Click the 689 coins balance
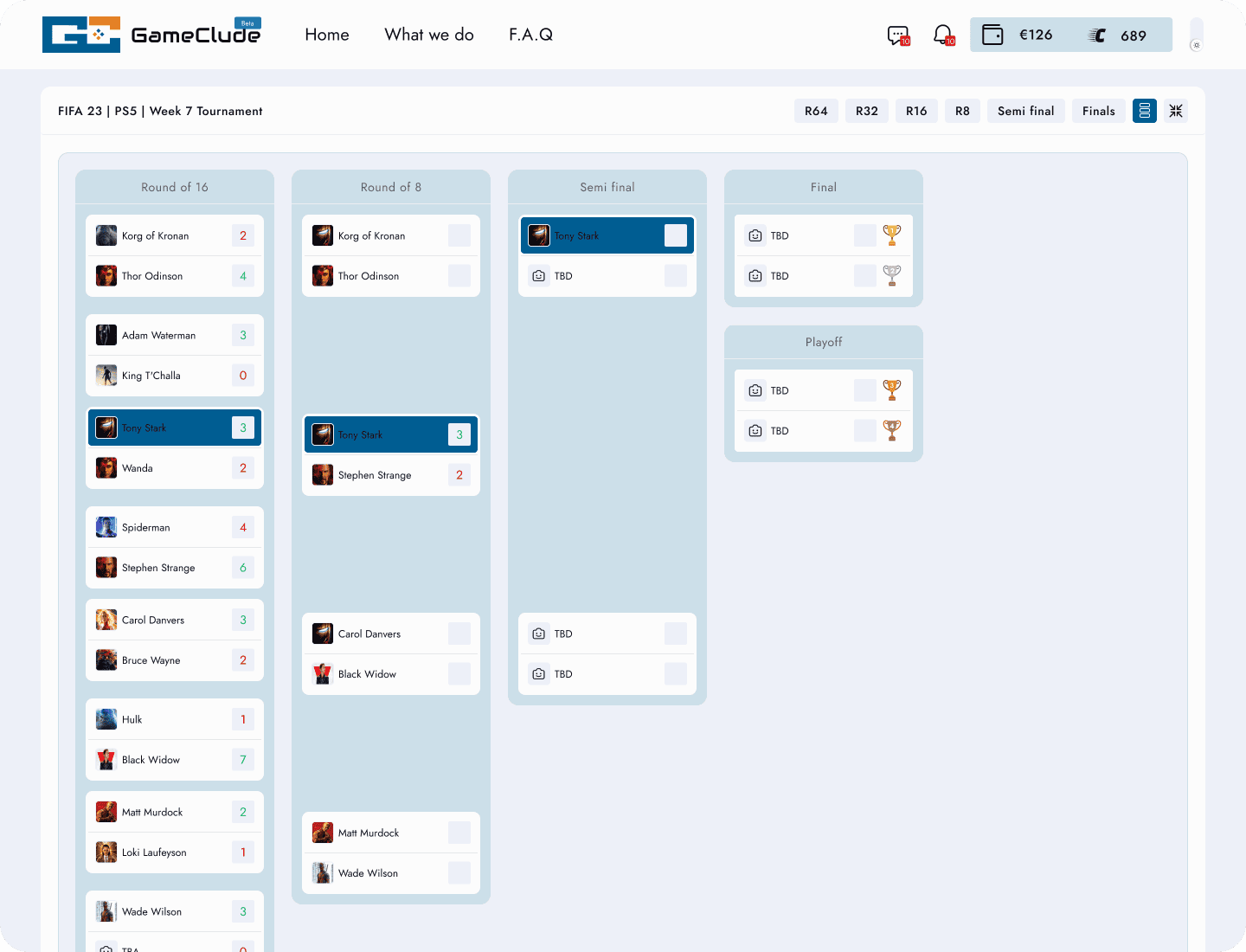Viewport: 1246px width, 952px height. click(x=1134, y=35)
